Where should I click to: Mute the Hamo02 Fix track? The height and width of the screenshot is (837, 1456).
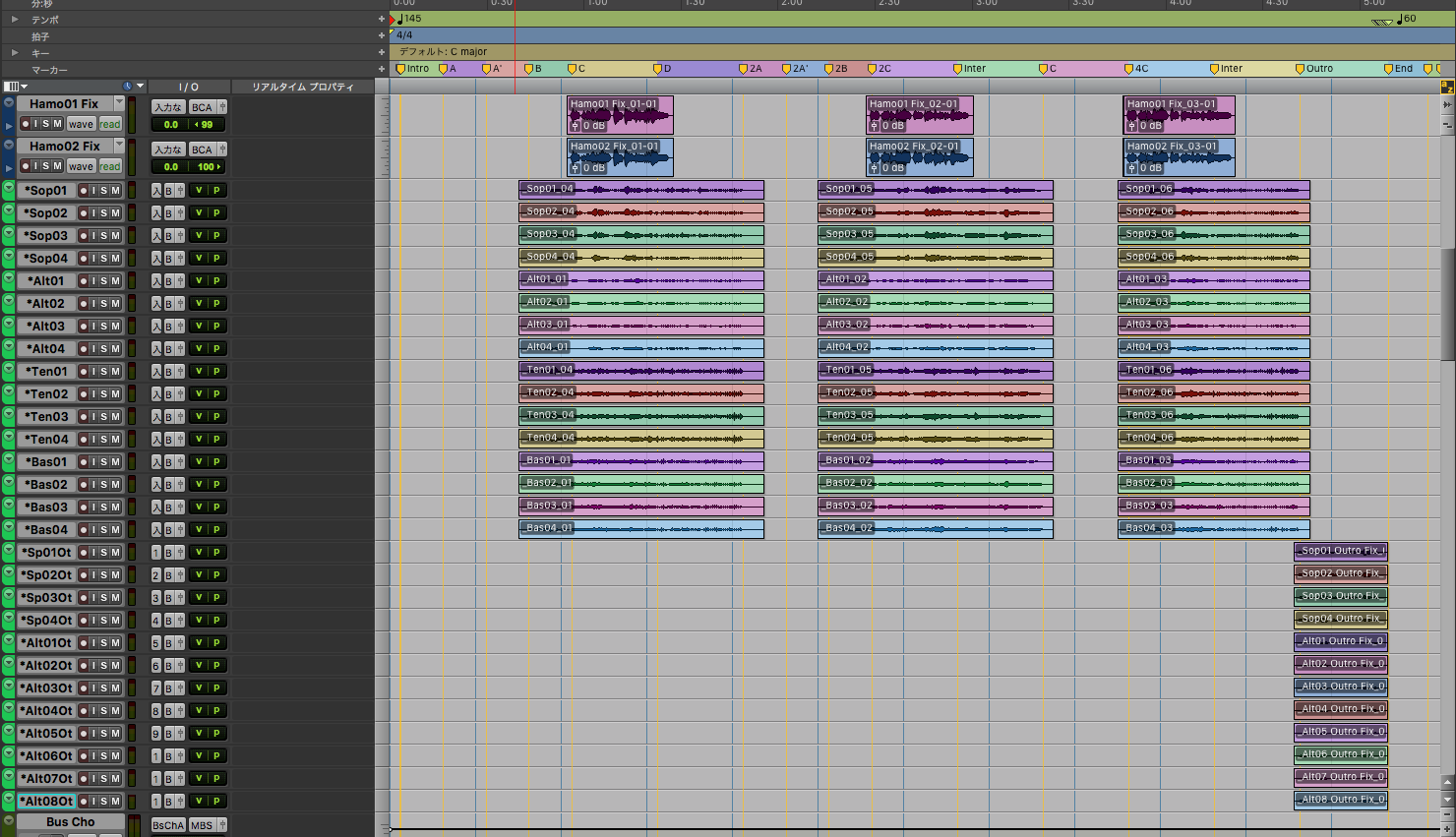click(x=57, y=166)
